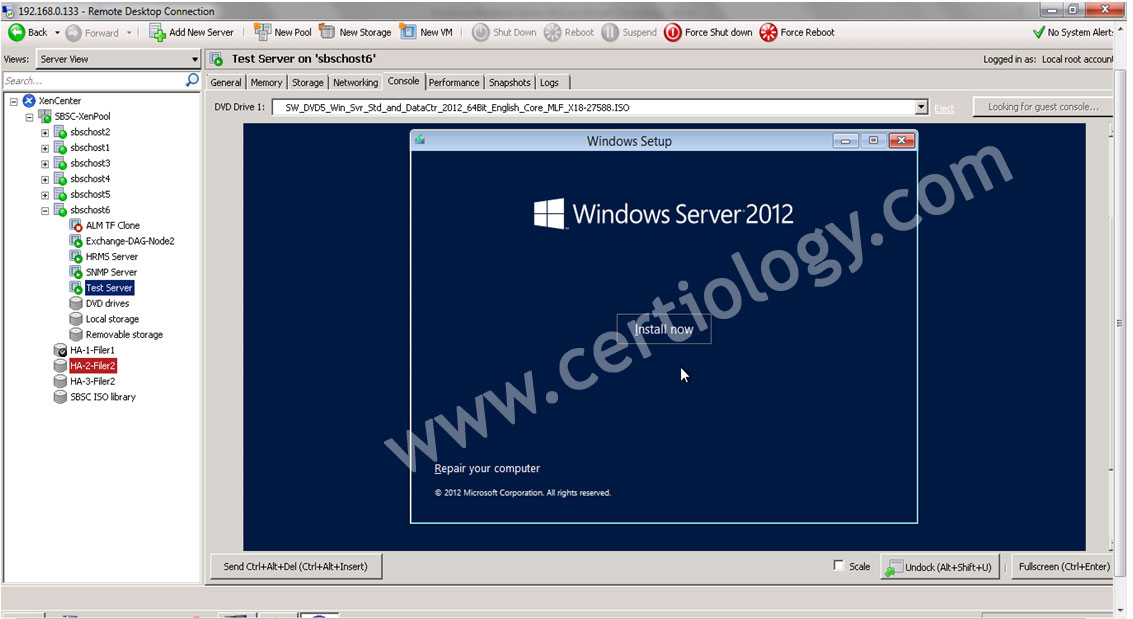Click Repair your computer link
Screen dimensions: 1133x619
[487, 469]
